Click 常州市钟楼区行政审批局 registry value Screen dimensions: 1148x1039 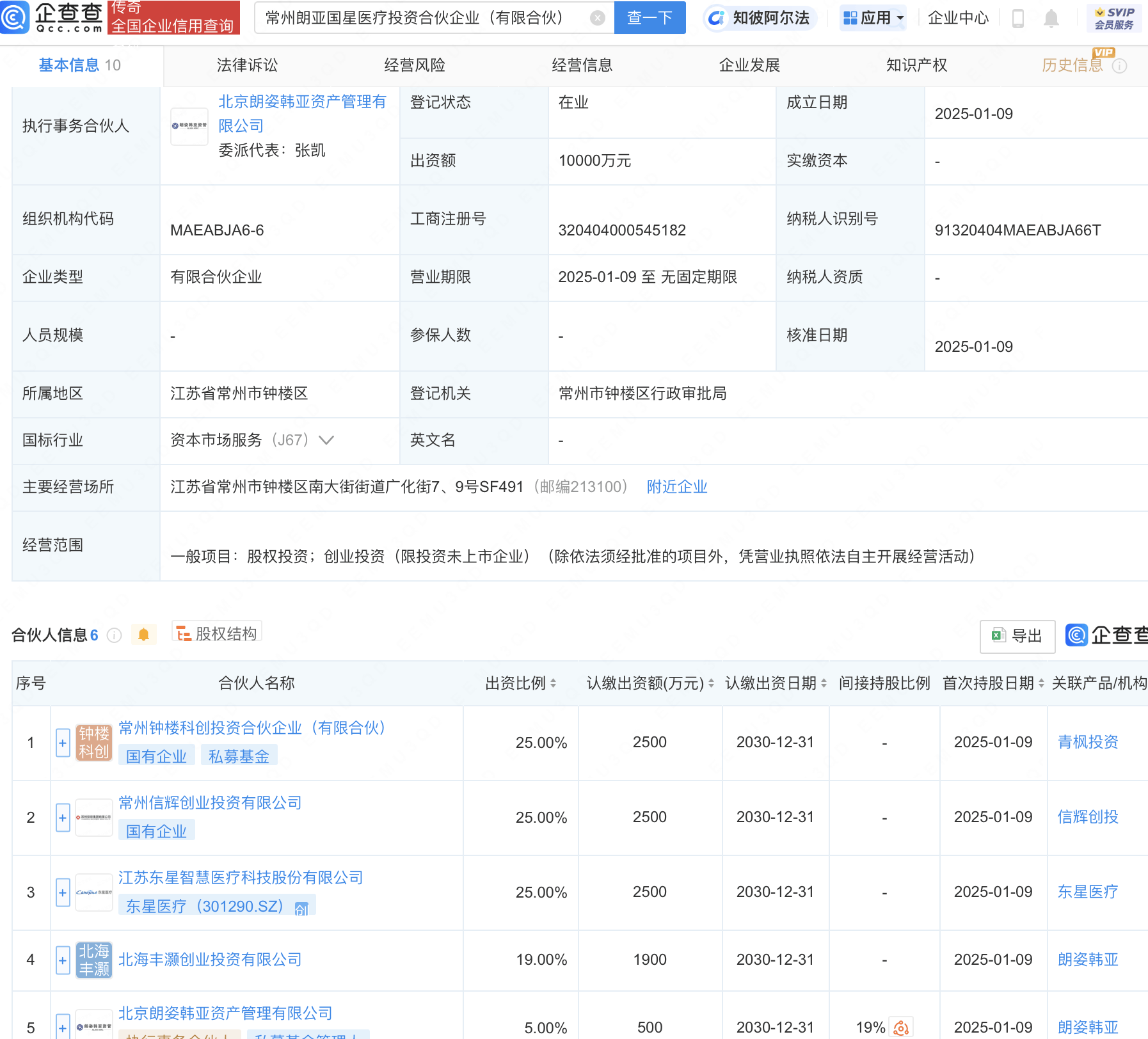click(x=642, y=393)
